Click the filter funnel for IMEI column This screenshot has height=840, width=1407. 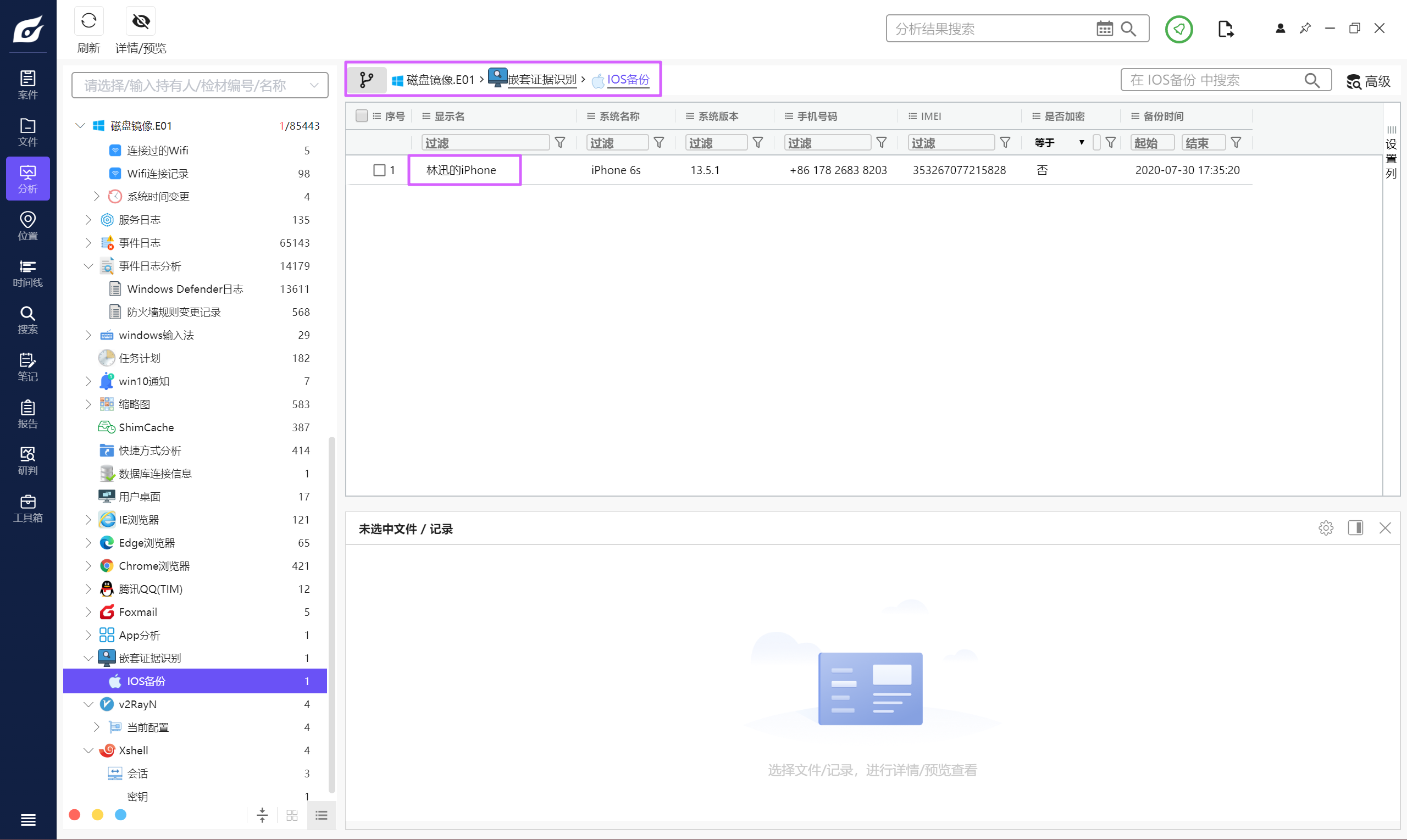coord(1005,143)
